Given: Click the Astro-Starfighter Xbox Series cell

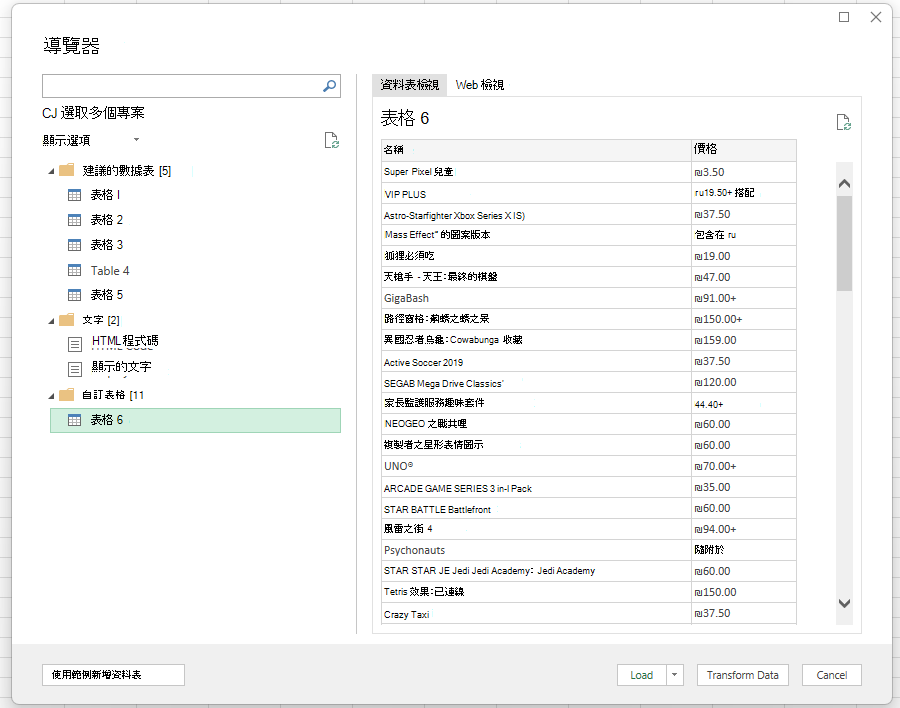Looking at the screenshot, I should click(536, 215).
